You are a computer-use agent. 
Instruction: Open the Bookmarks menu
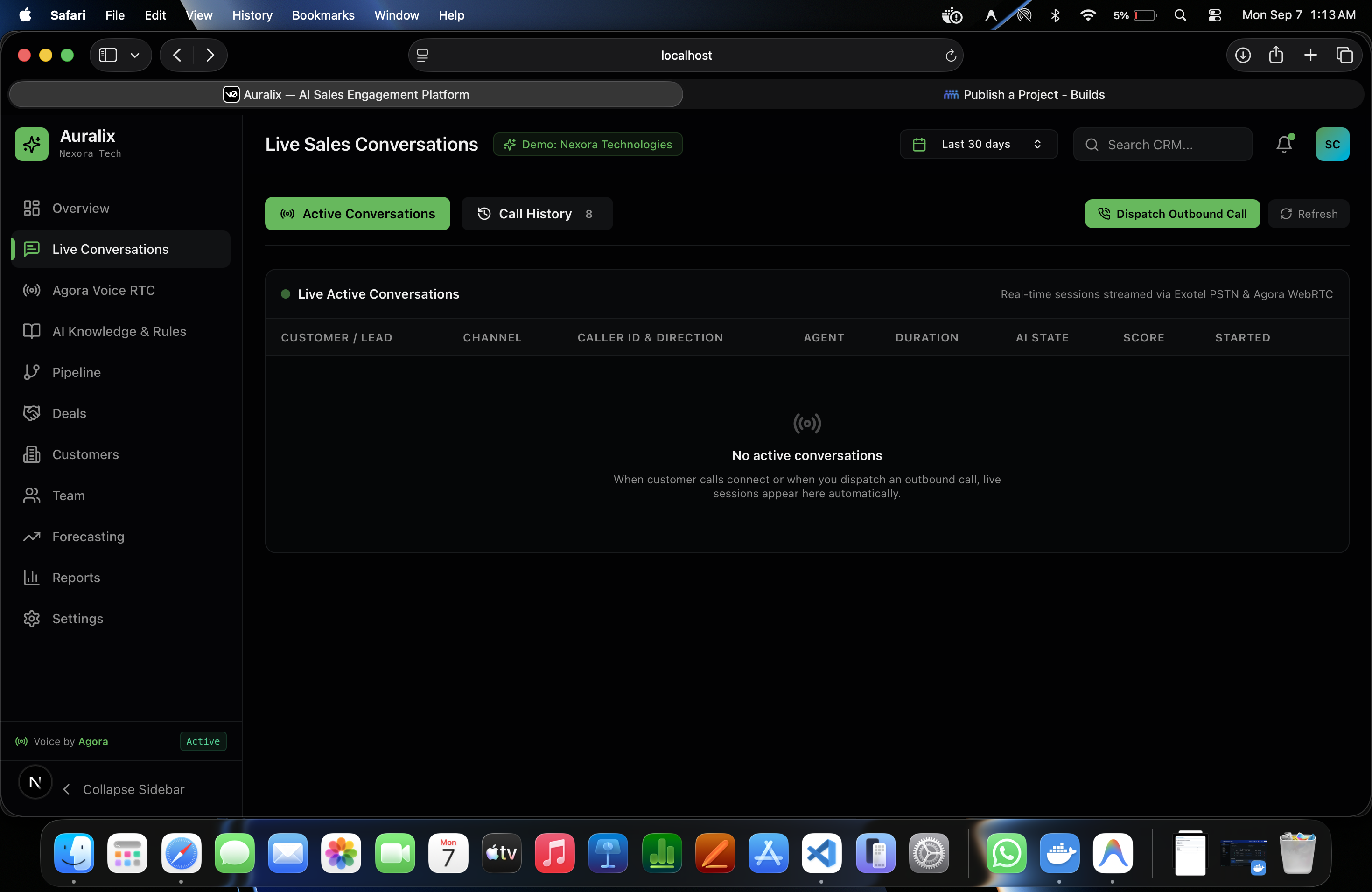tap(323, 15)
